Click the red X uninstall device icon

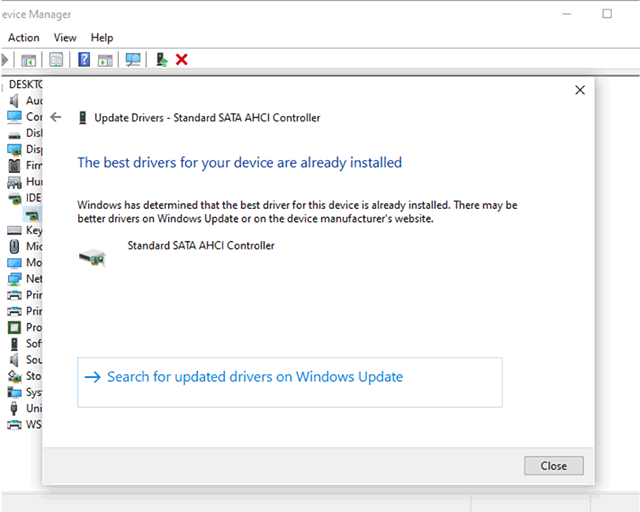(182, 60)
